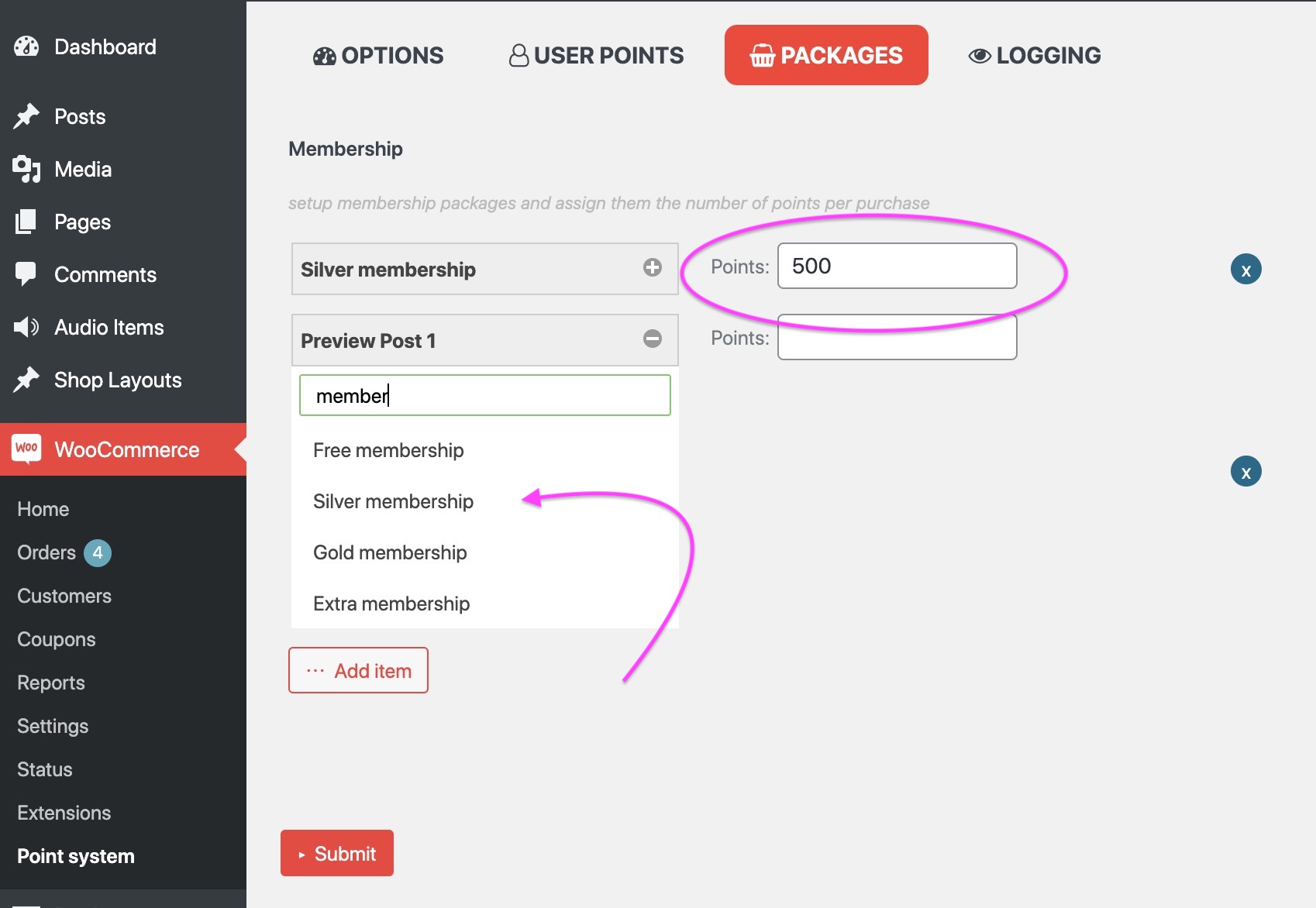Open the Logging tab
Viewport: 1316px width, 908px height.
(x=1035, y=55)
